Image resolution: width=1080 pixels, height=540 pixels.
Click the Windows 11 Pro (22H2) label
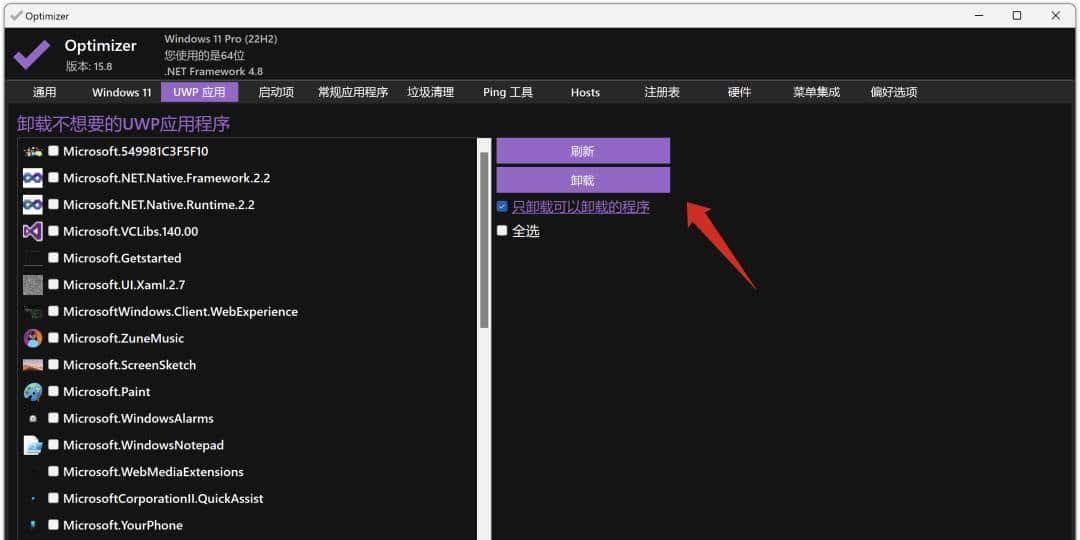coord(220,39)
